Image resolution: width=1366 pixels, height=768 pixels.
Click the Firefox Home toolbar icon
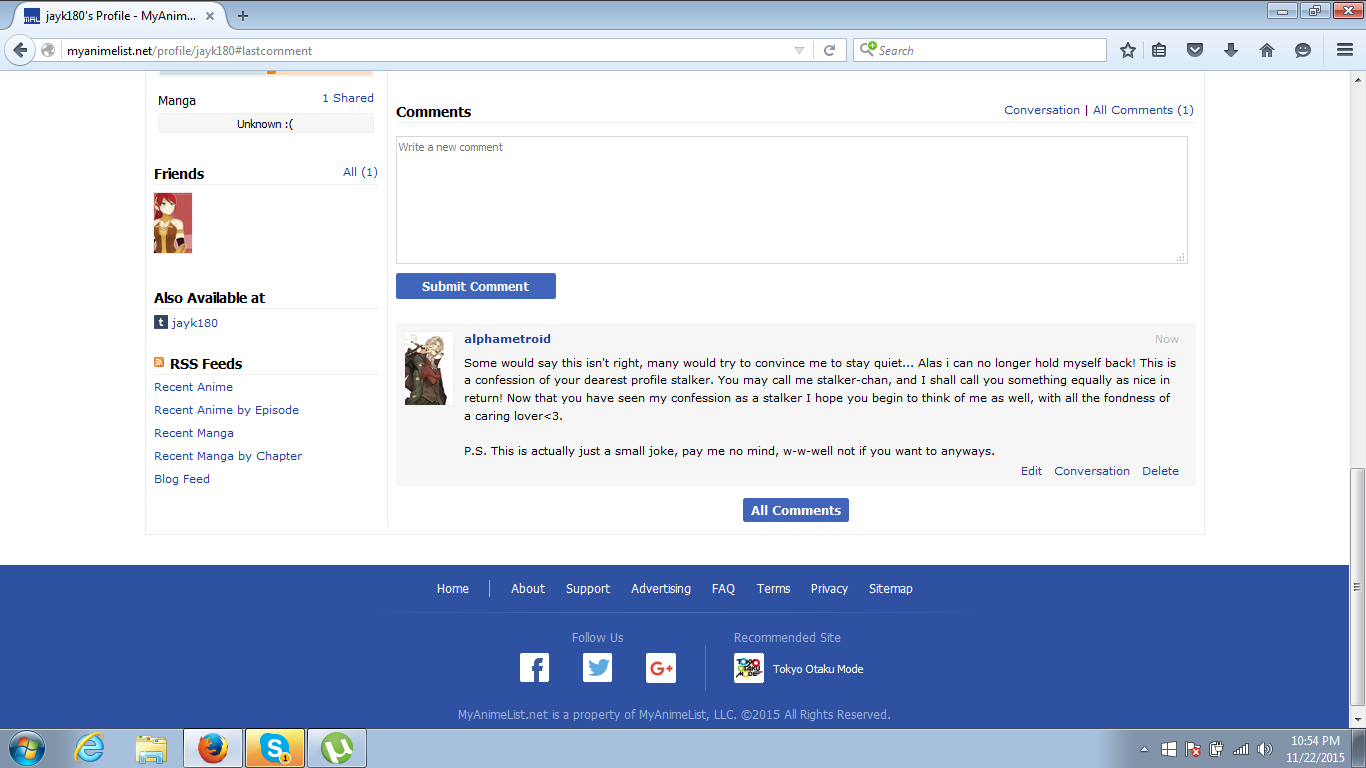click(x=1266, y=50)
